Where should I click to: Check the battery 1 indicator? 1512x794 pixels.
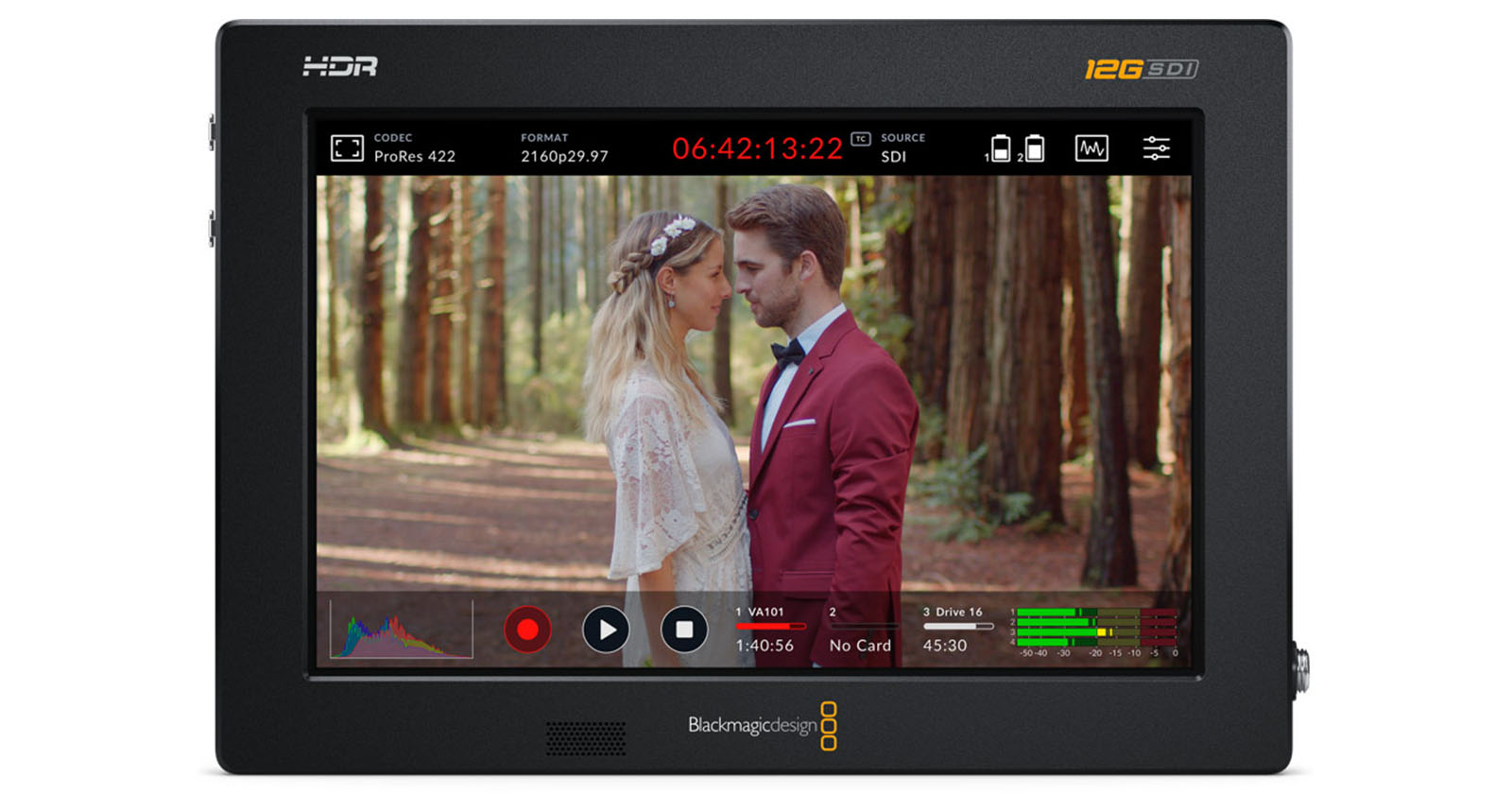pos(1000,148)
